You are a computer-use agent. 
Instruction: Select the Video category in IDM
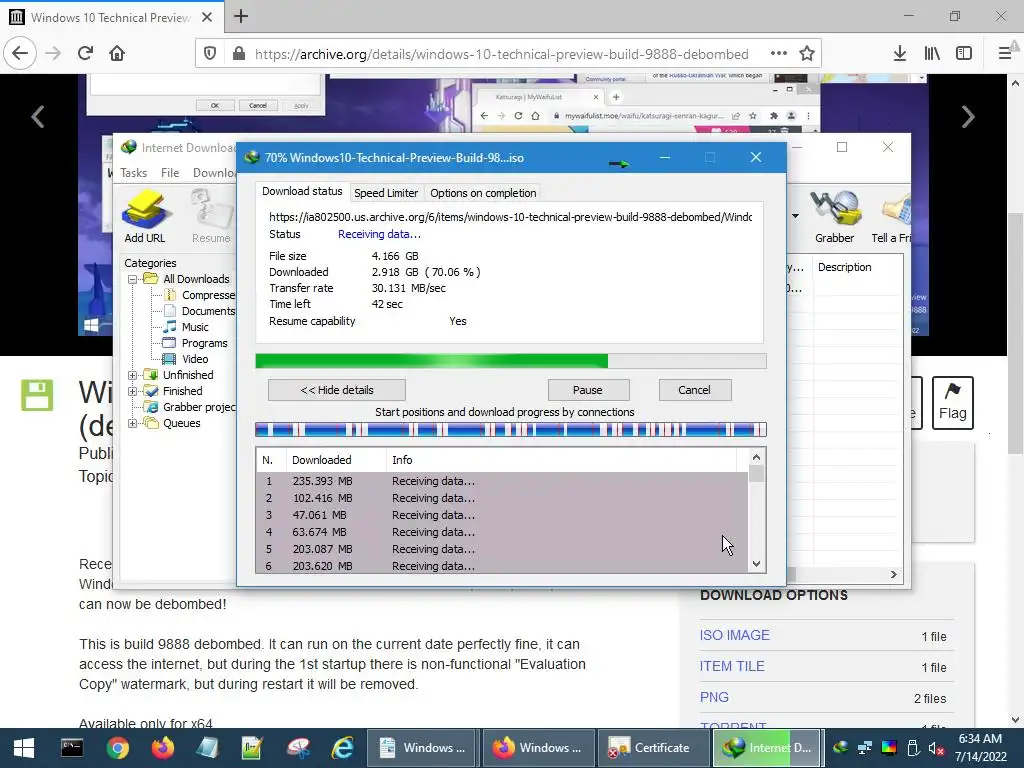[195, 359]
